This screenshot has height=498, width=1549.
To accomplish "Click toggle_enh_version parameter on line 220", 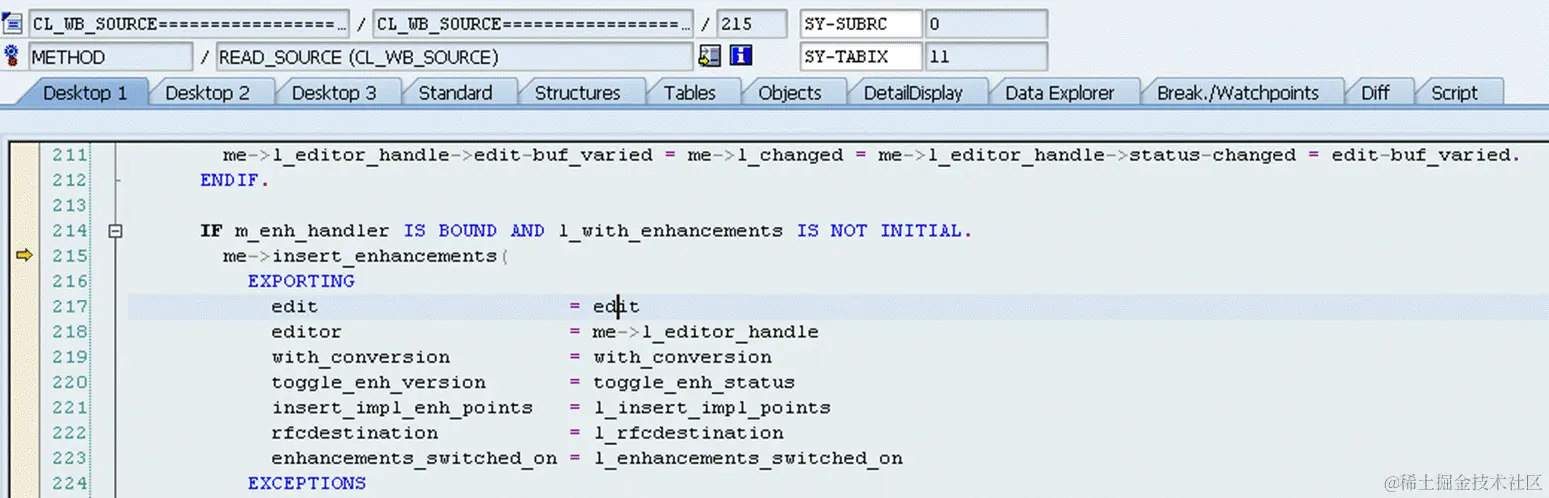I will point(378,382).
